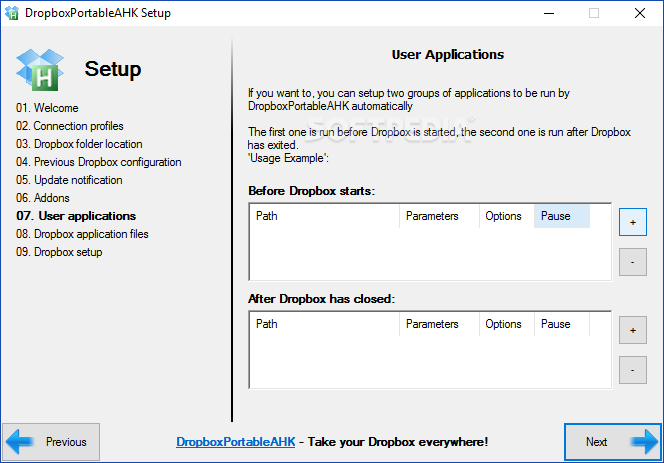Image resolution: width=664 pixels, height=463 pixels.
Task: Jump to 04. Previous Dropbox configuration
Action: 99,162
